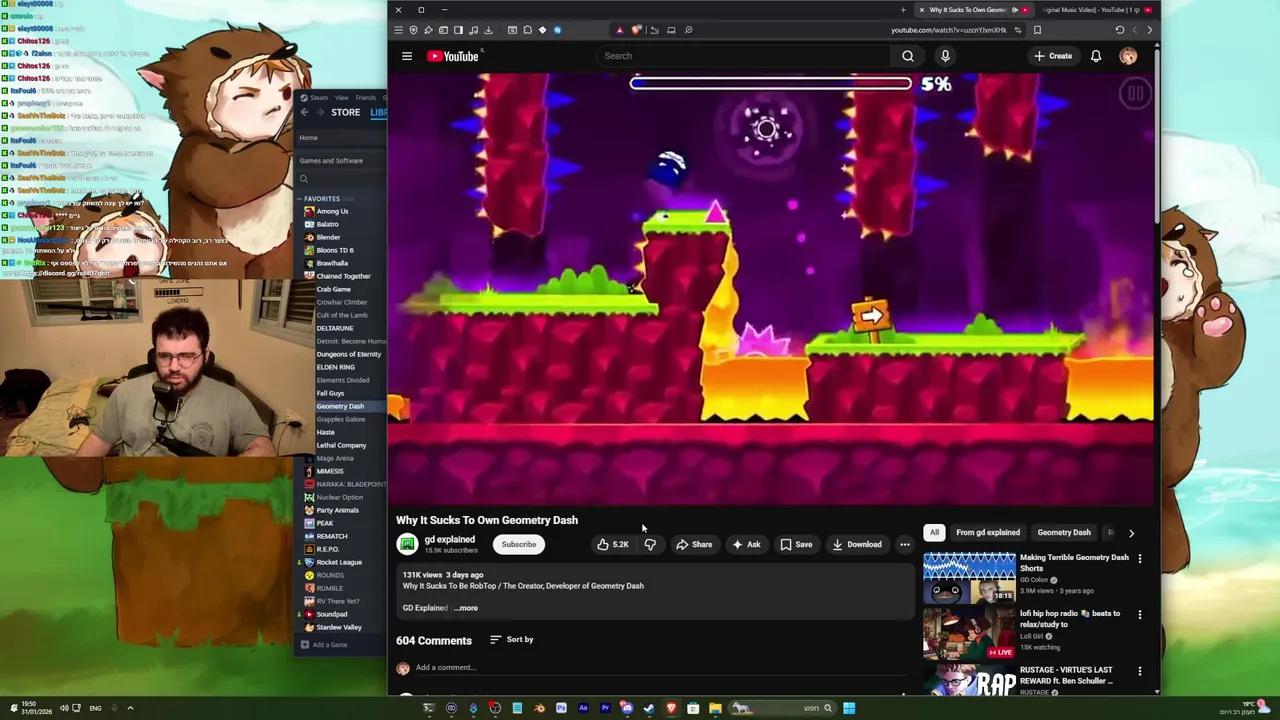Select the From gd explained chip
Viewport: 1280px width, 720px height.
tap(988, 532)
